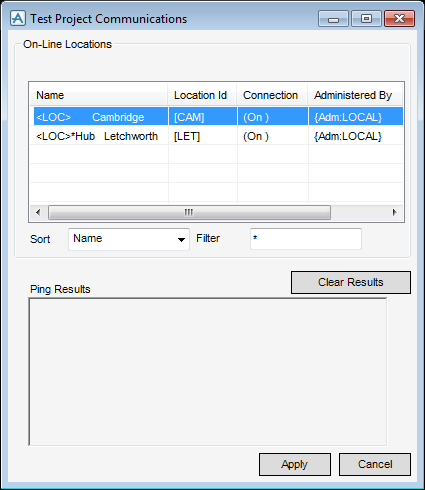The image size is (425, 490).
Task: Select the Hub Letchworth location row
Action: 218,136
